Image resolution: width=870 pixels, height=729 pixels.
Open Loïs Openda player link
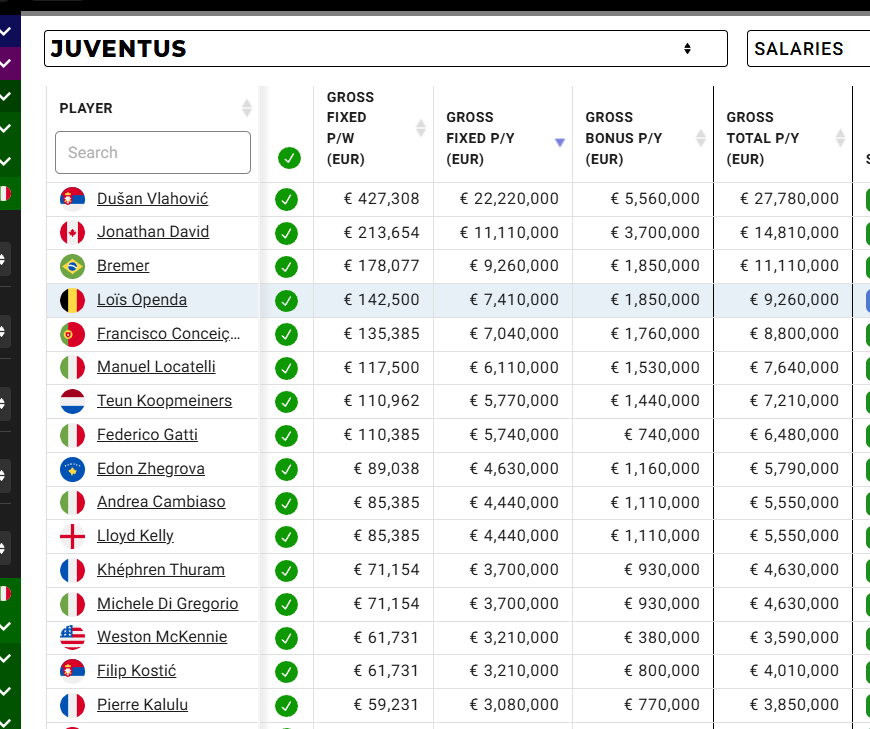tap(142, 300)
